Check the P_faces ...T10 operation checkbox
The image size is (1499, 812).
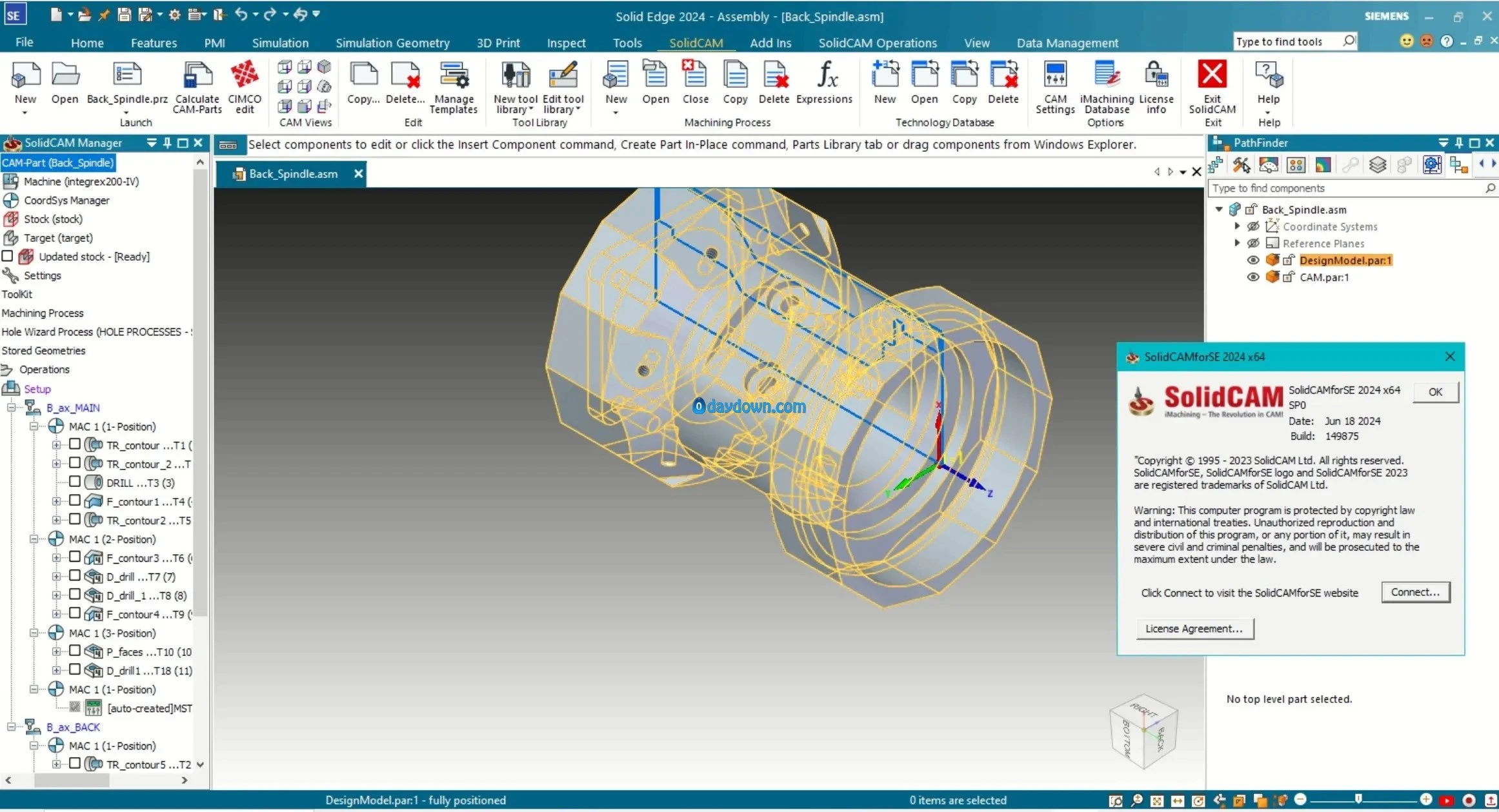(x=75, y=651)
